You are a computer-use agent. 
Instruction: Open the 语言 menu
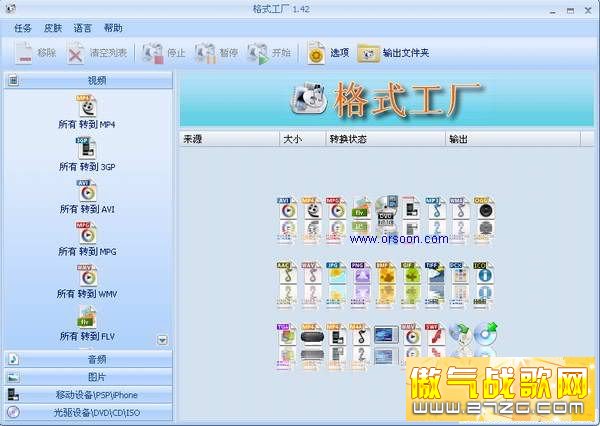click(x=83, y=28)
